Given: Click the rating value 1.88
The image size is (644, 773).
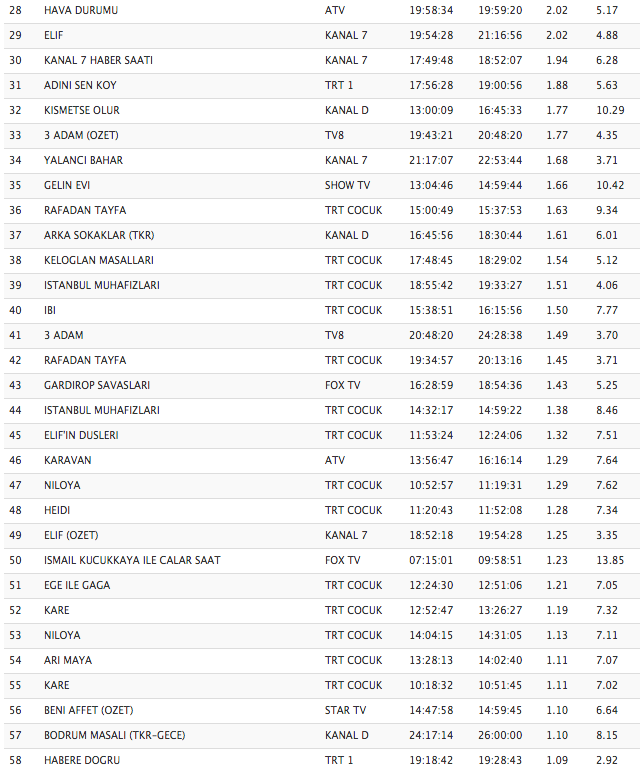Looking at the screenshot, I should [557, 85].
